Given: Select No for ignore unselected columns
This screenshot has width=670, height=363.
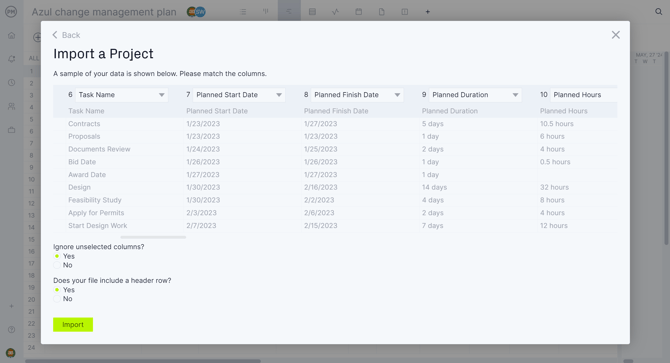Looking at the screenshot, I should (57, 265).
